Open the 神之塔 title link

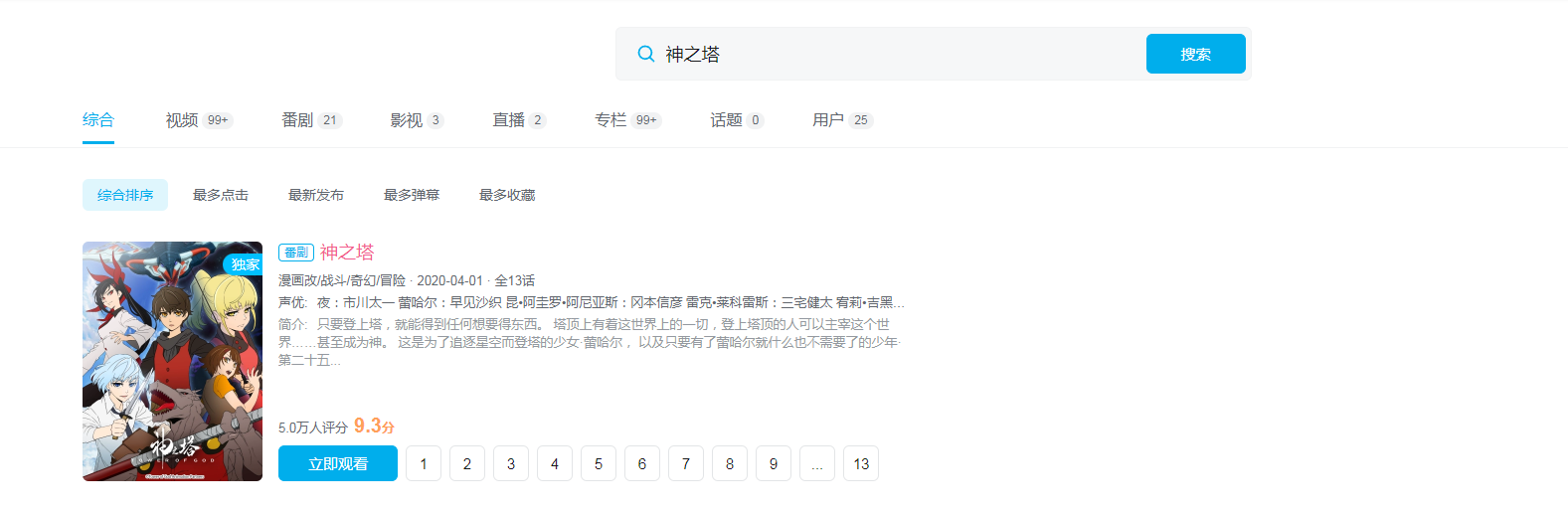pyautogui.click(x=347, y=253)
